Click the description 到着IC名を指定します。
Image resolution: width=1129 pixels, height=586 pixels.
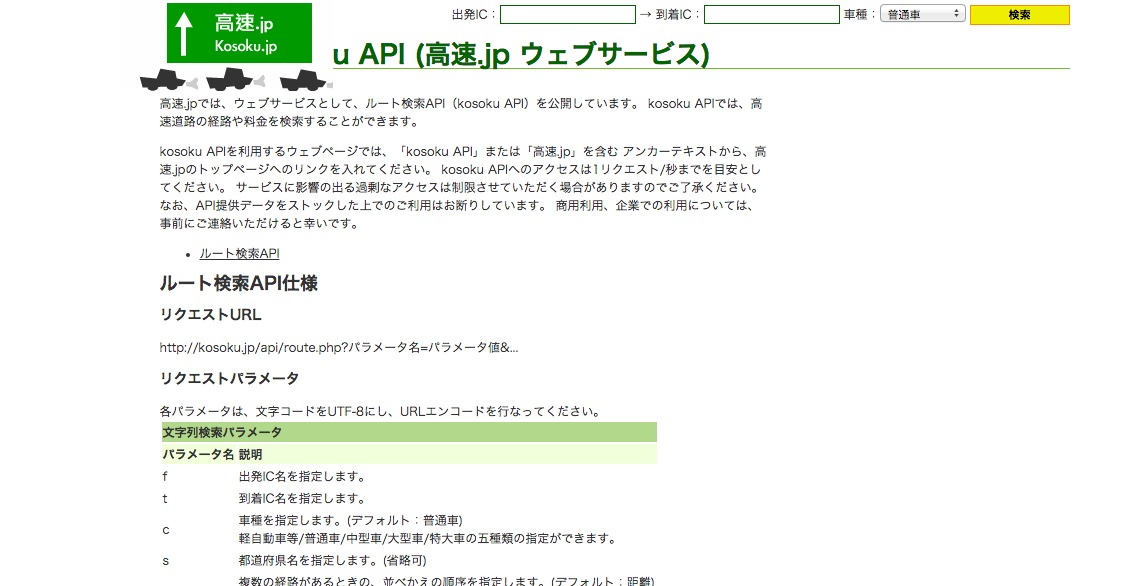tap(303, 498)
